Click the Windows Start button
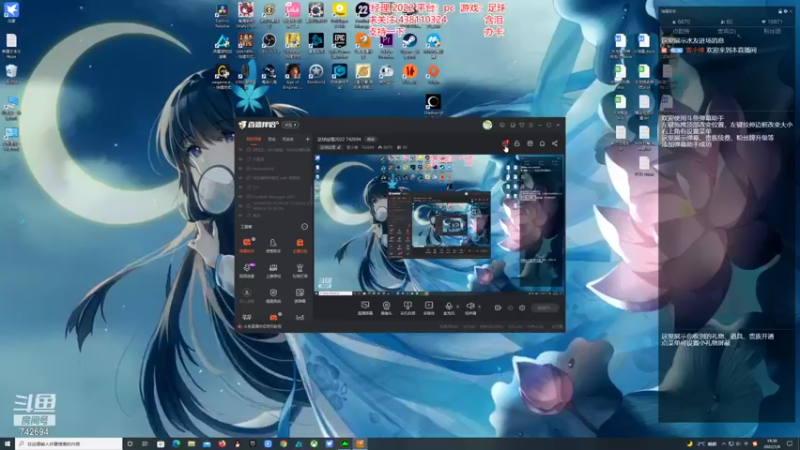 tap(7, 444)
